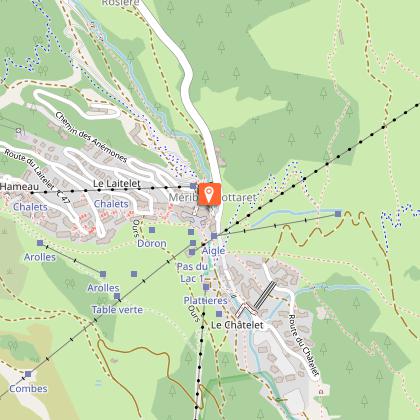Image resolution: width=420 pixels, height=420 pixels.
Task: Click the Table verte label text
Action: point(117,310)
